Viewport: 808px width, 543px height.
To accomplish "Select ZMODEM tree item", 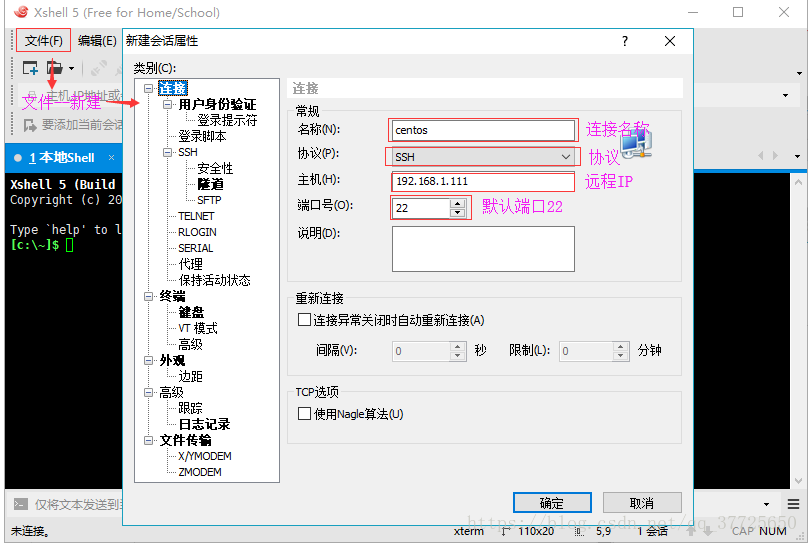I will coord(199,472).
